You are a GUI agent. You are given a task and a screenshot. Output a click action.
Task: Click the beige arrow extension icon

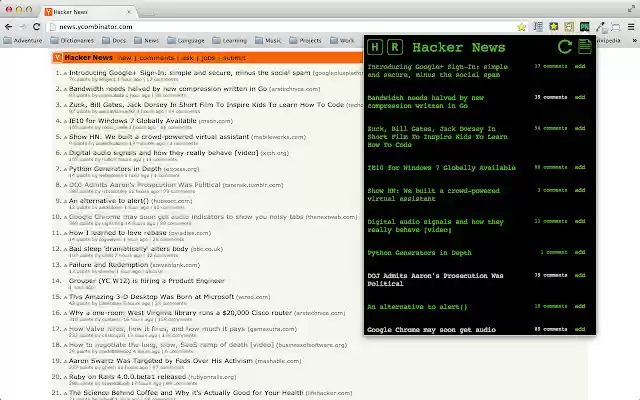(569, 27)
